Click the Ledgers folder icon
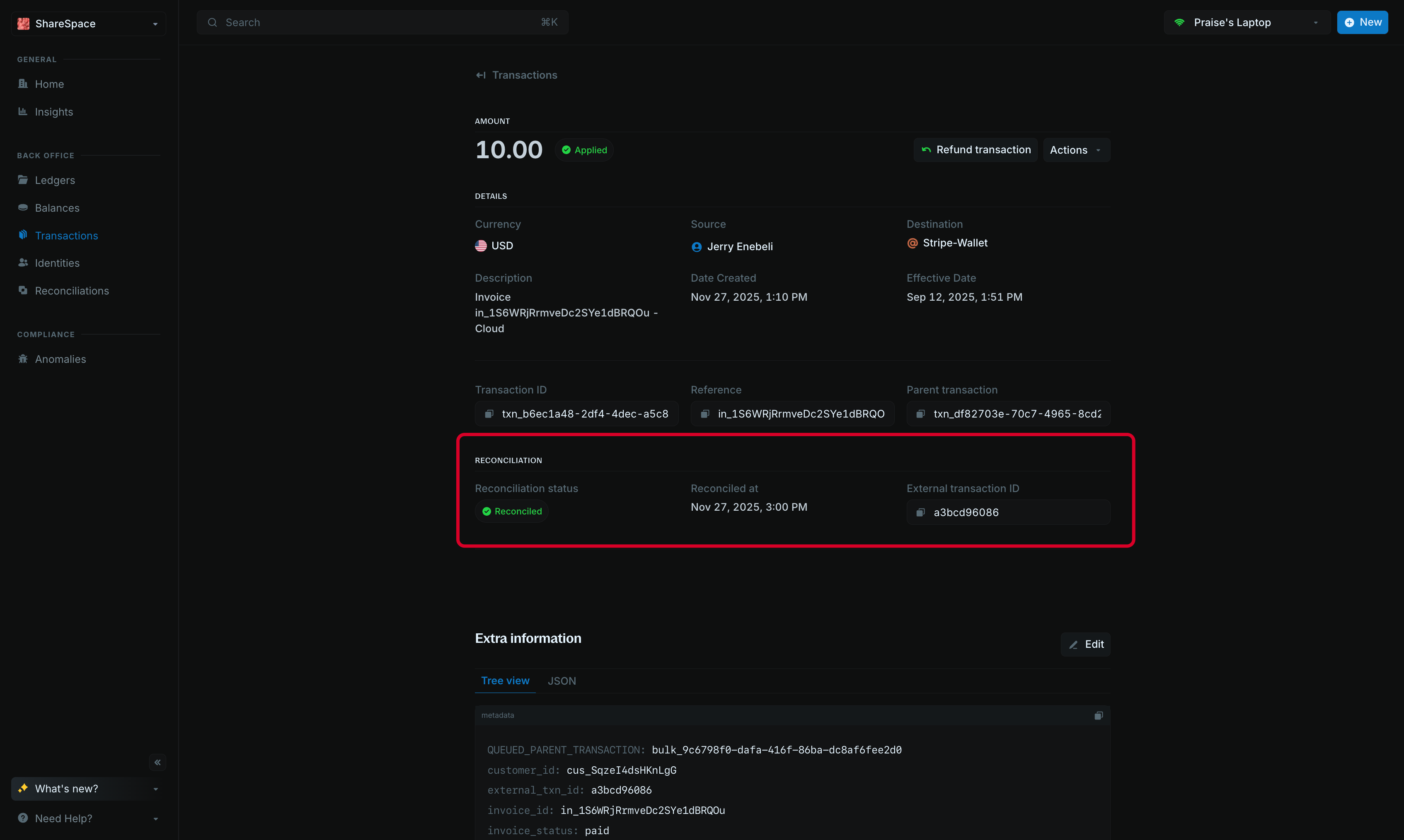The width and height of the screenshot is (1404, 840). [x=23, y=180]
